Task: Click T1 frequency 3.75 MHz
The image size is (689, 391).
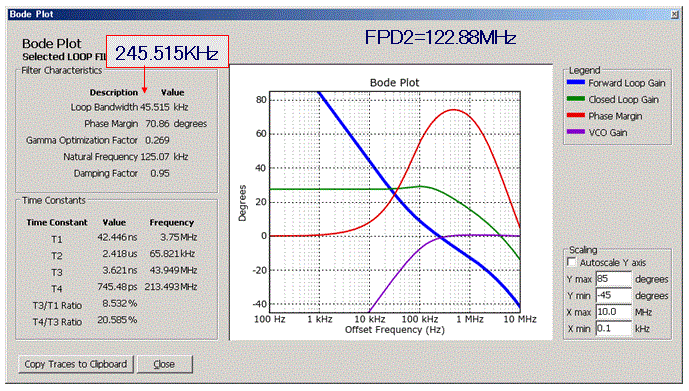Action: [x=178, y=237]
